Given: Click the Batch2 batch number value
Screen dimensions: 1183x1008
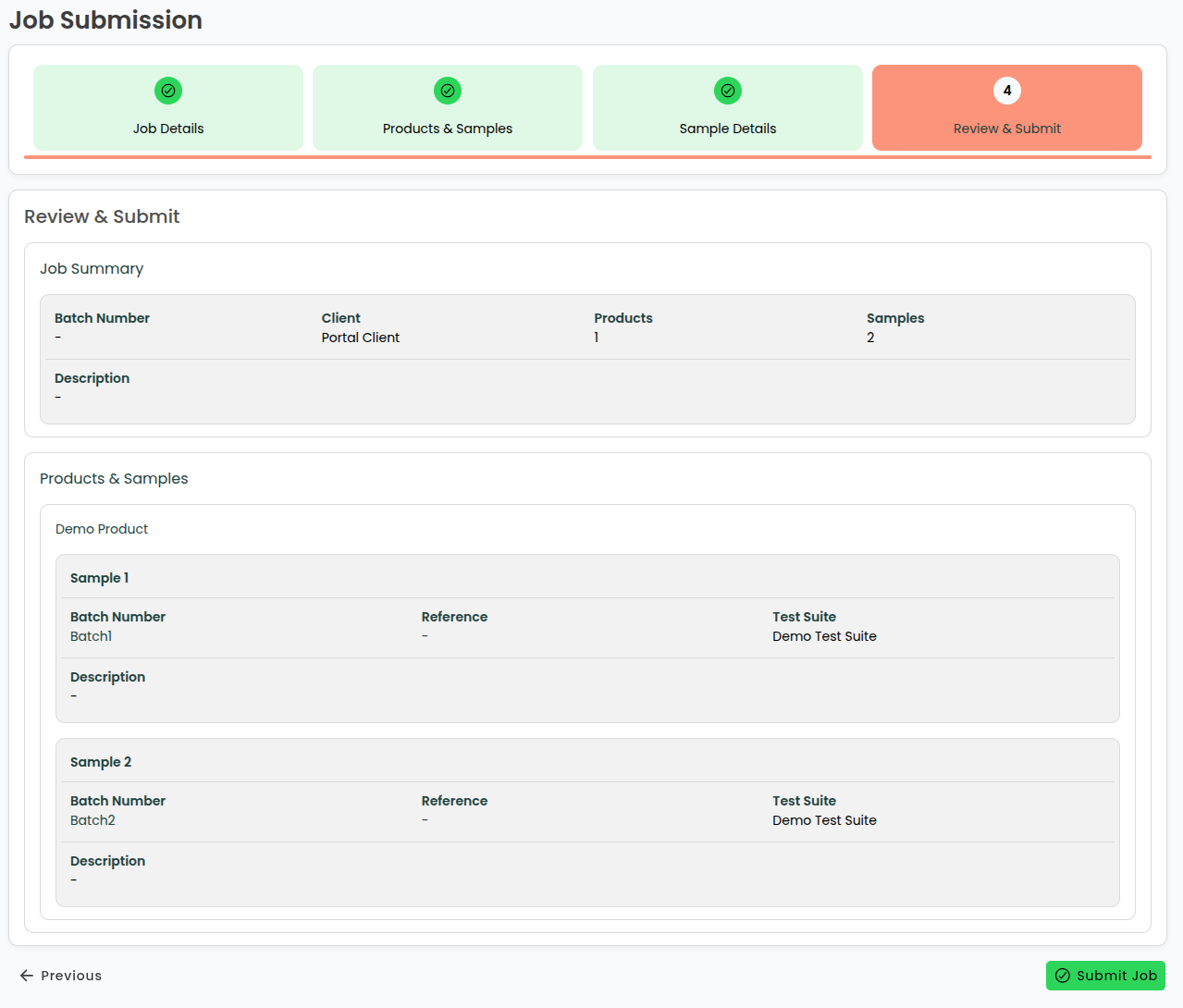Looking at the screenshot, I should [92, 820].
